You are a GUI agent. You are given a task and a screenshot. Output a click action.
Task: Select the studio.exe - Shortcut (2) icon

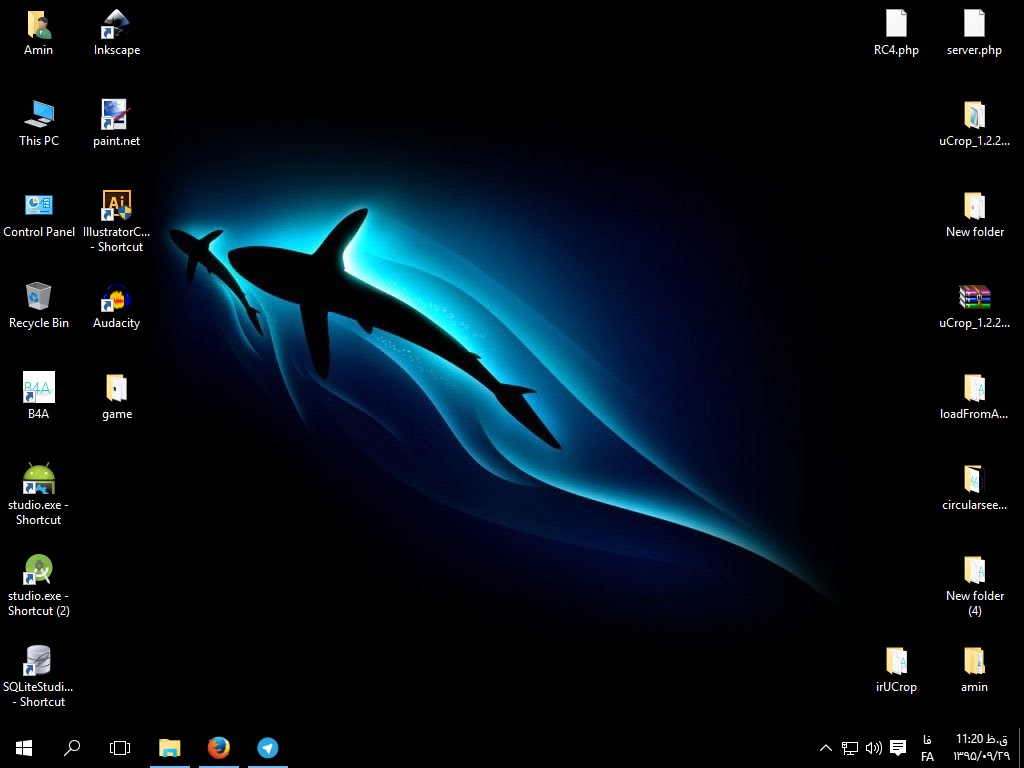38,571
